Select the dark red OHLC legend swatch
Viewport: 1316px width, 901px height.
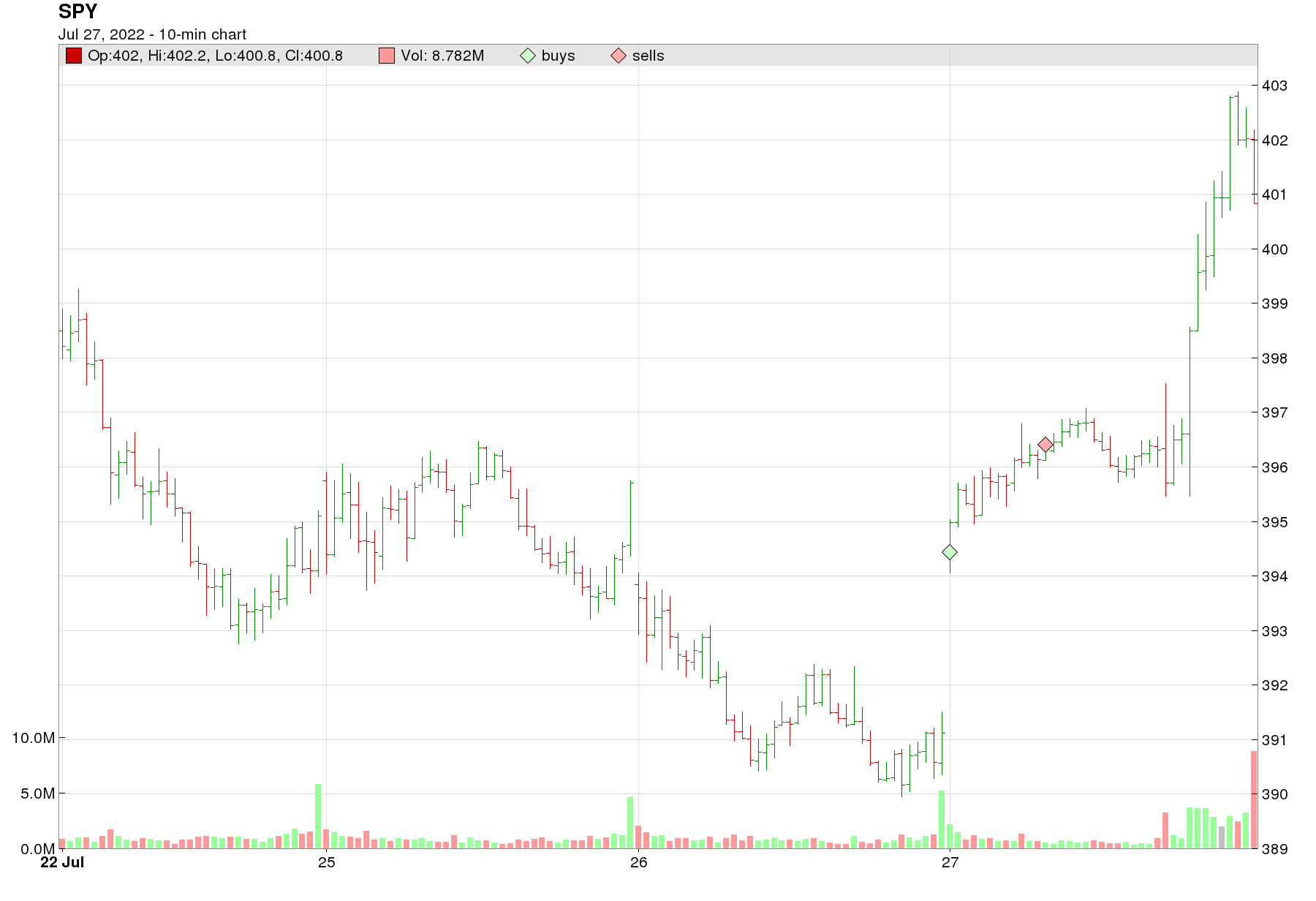pyautogui.click(x=74, y=56)
